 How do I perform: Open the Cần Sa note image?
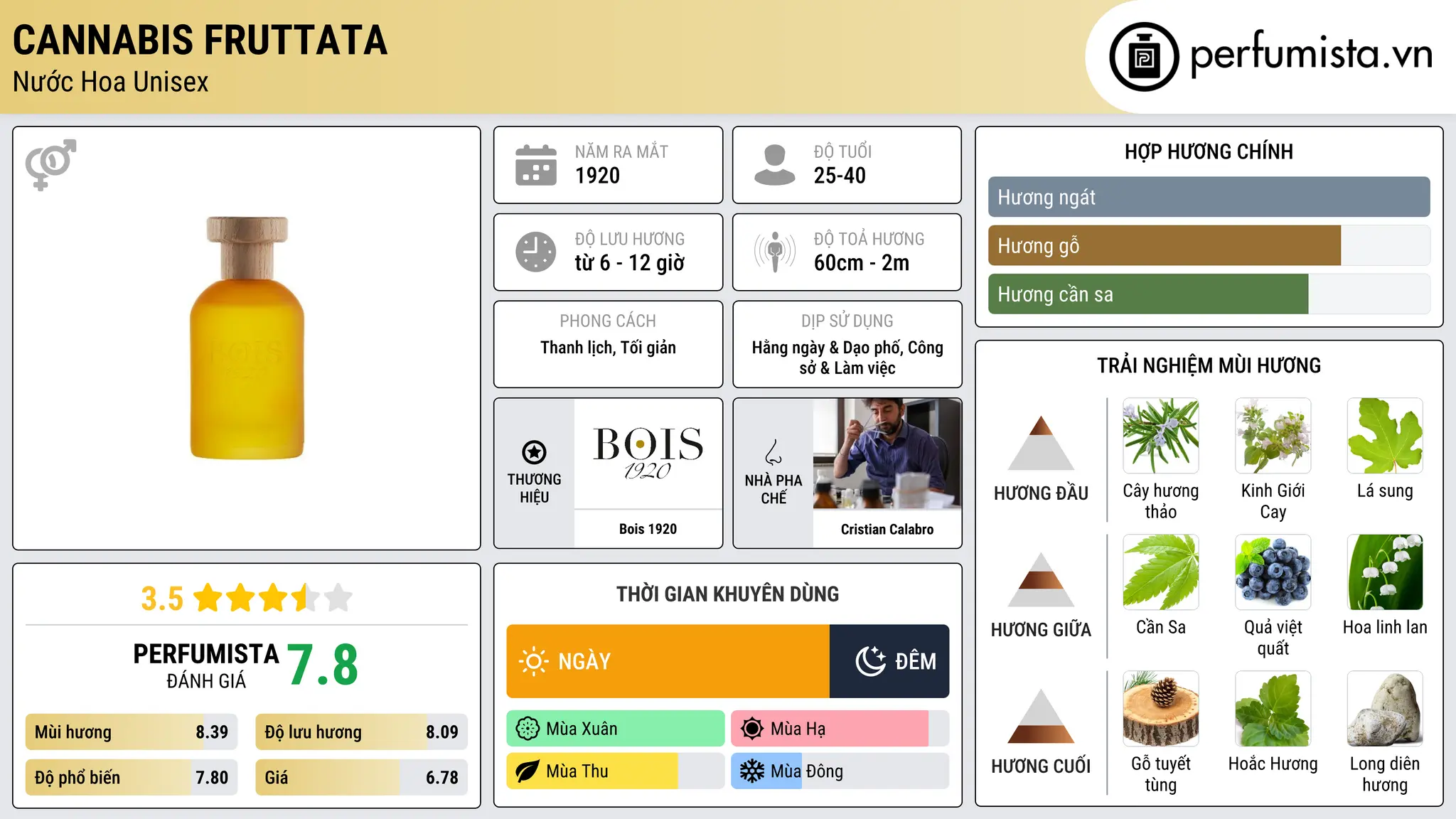tap(1161, 572)
